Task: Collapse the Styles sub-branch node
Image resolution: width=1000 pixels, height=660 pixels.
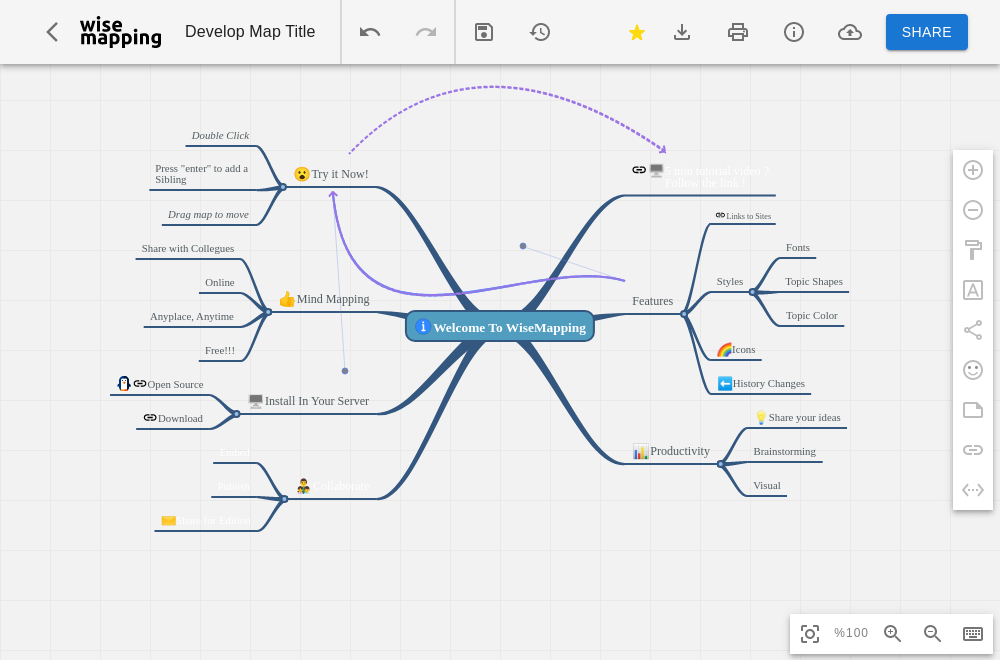Action: tap(753, 292)
